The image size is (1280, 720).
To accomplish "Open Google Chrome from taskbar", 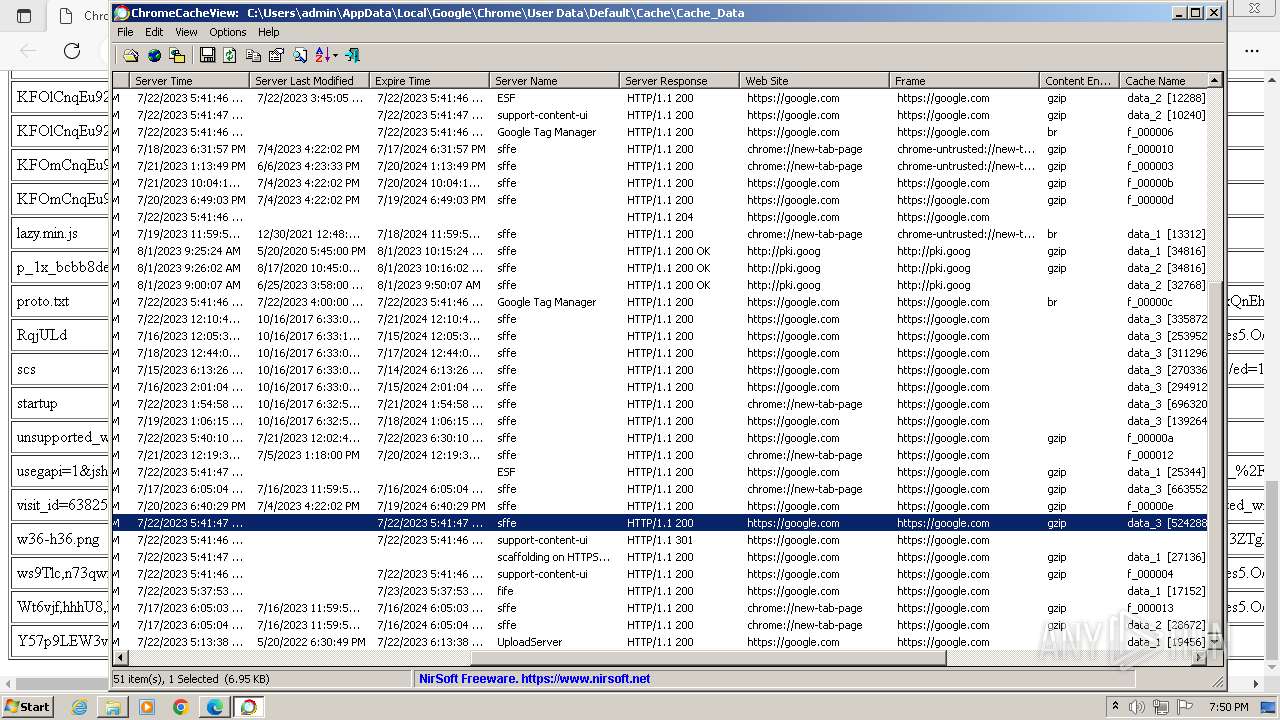I will click(181, 707).
